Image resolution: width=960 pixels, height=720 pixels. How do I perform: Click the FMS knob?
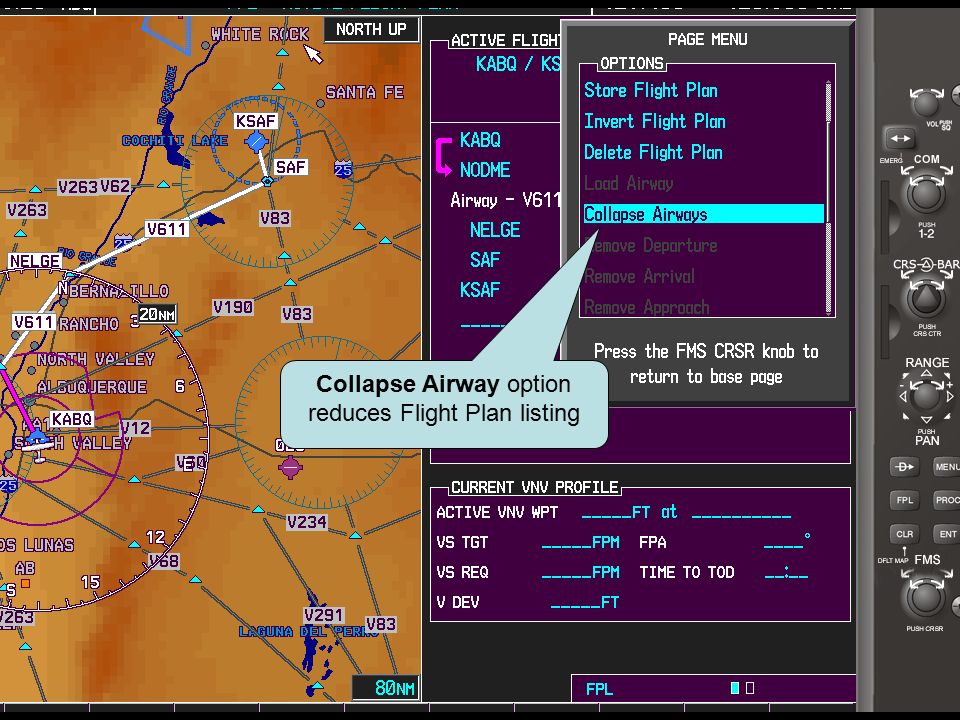[x=924, y=598]
